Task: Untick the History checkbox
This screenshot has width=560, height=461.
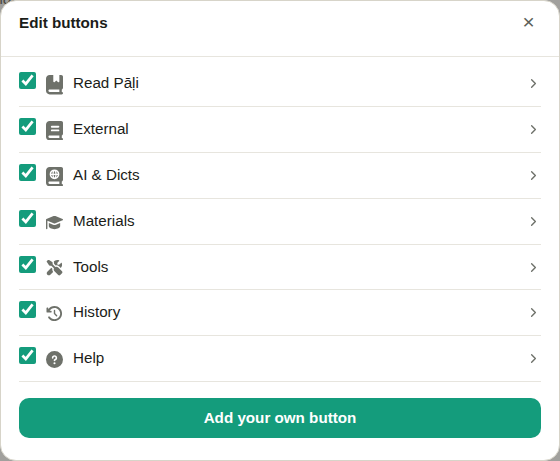Action: [28, 310]
